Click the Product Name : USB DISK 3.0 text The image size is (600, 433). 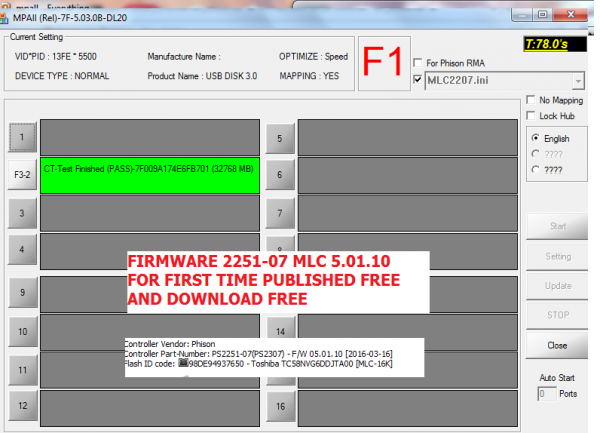202,76
